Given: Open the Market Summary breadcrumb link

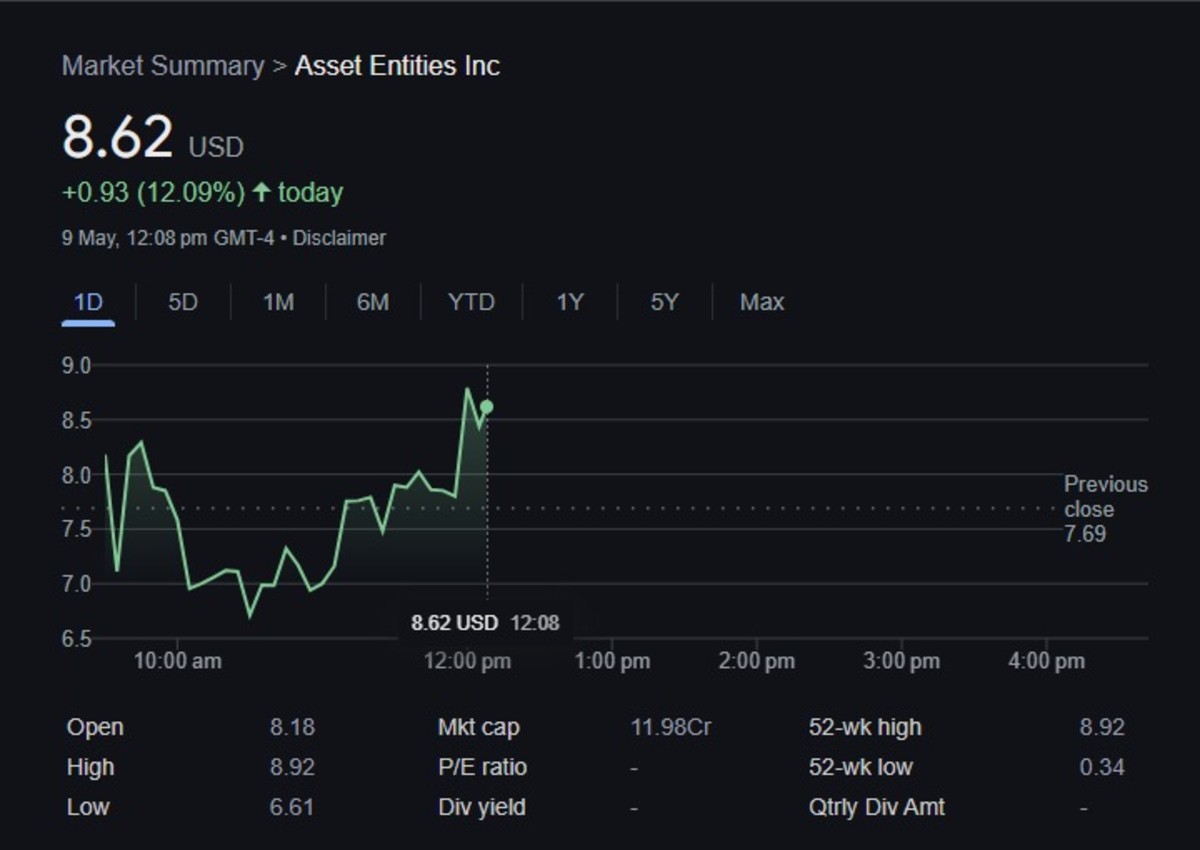Looking at the screenshot, I should (162, 65).
